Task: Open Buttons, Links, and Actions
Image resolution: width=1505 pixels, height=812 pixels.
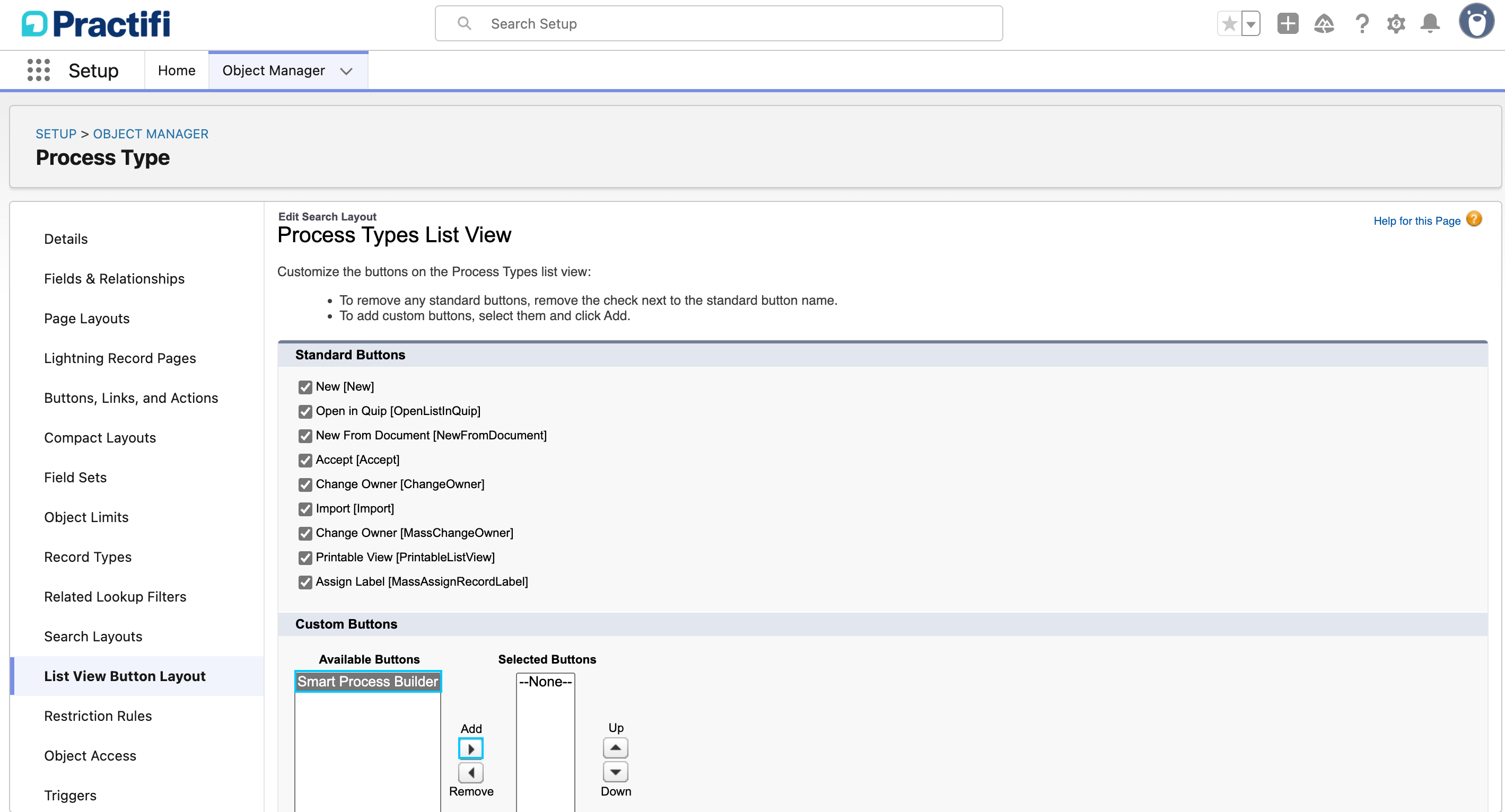Action: [x=132, y=398]
